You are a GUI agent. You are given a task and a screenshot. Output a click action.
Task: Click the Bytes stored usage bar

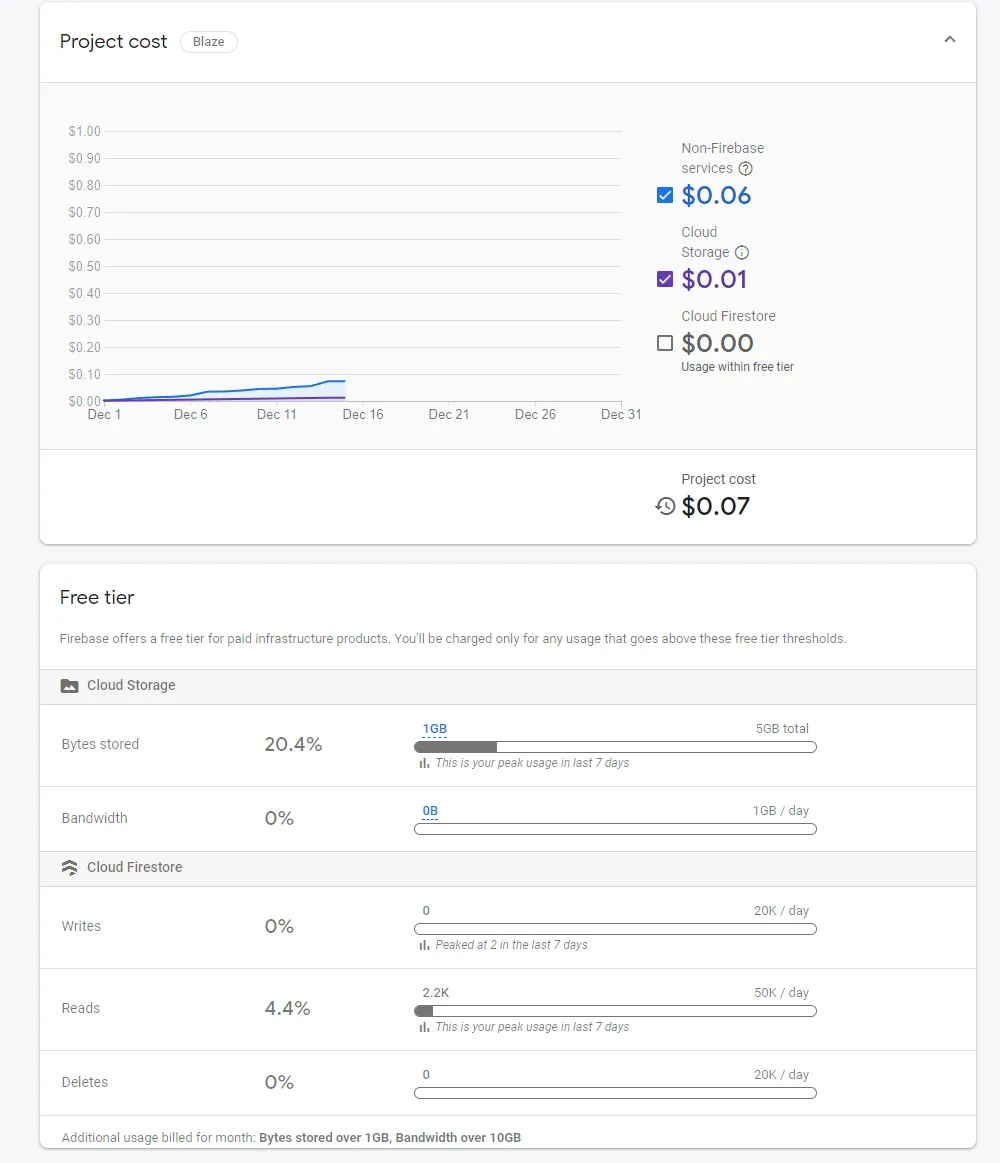coord(615,747)
